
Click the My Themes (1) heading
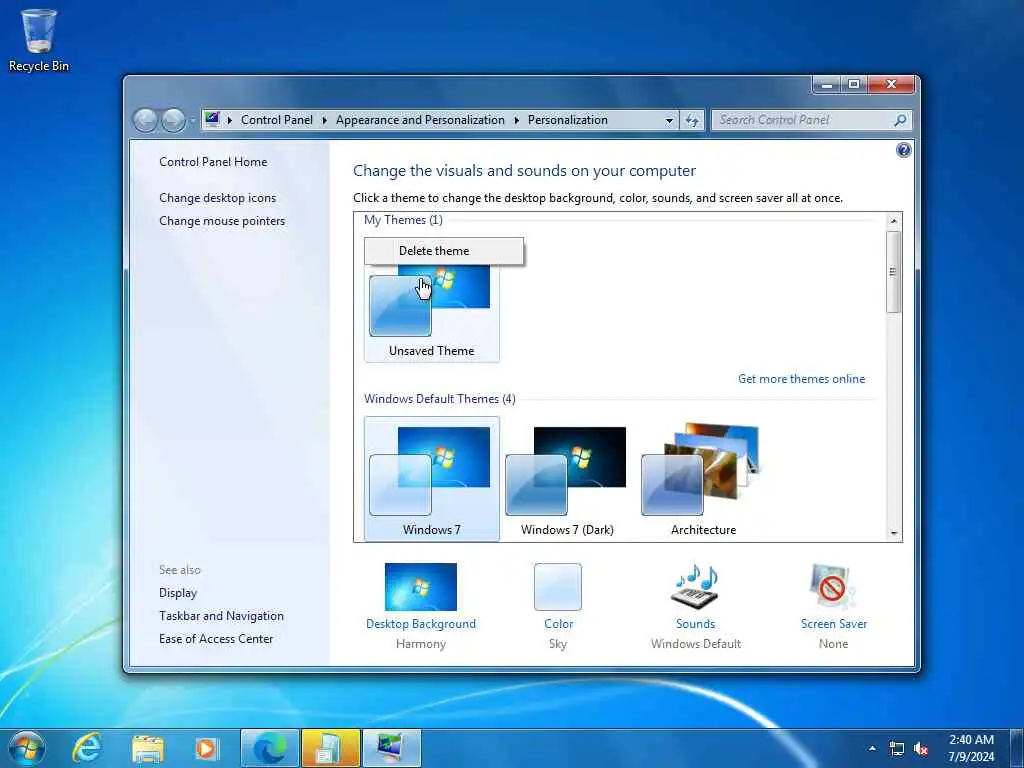403,220
